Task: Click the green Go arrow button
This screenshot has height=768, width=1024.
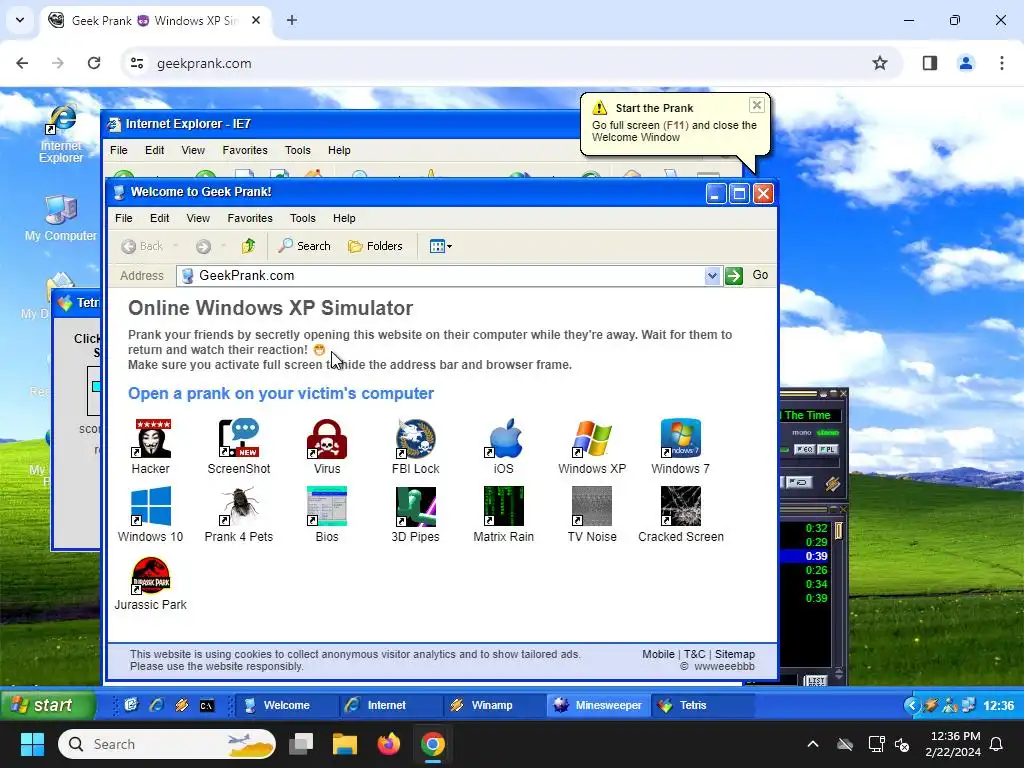Action: point(734,276)
